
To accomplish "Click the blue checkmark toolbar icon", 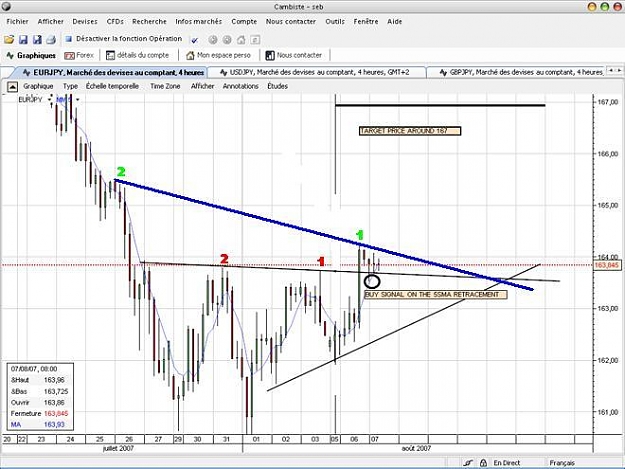I will [x=195, y=40].
